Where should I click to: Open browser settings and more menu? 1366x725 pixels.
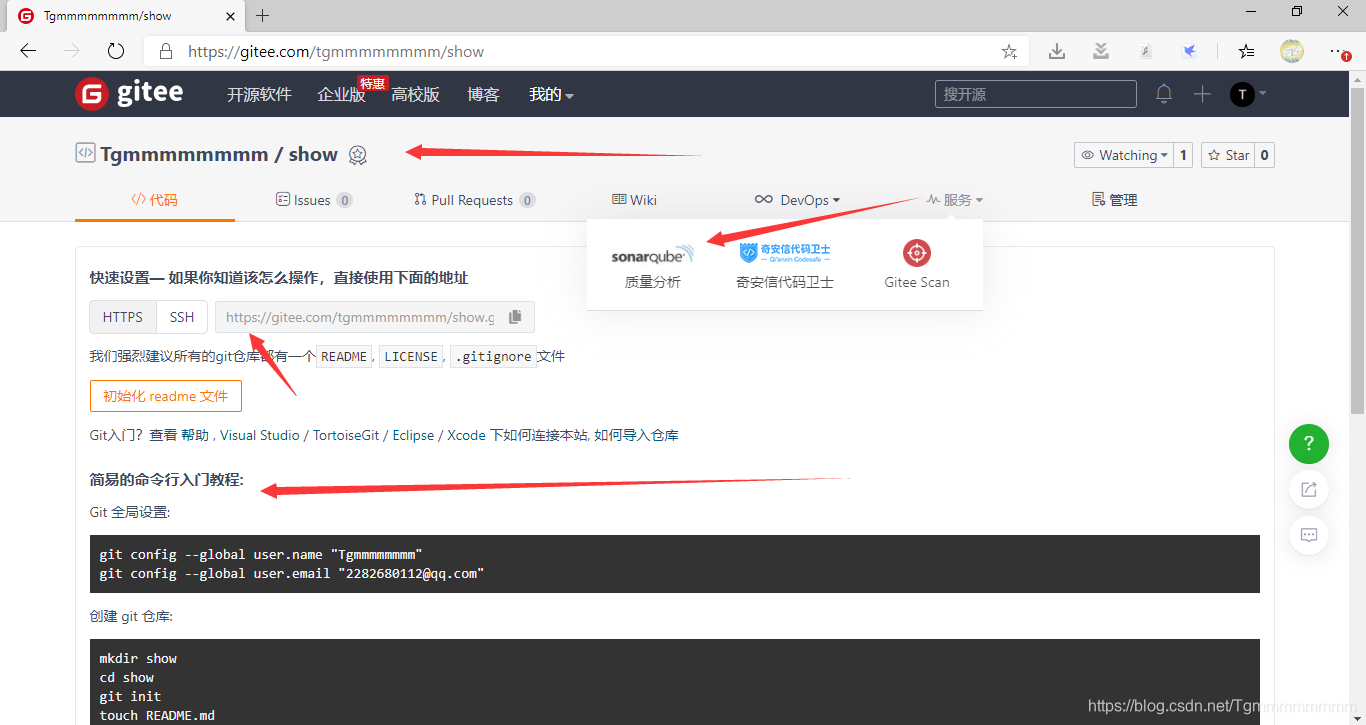[x=1339, y=51]
